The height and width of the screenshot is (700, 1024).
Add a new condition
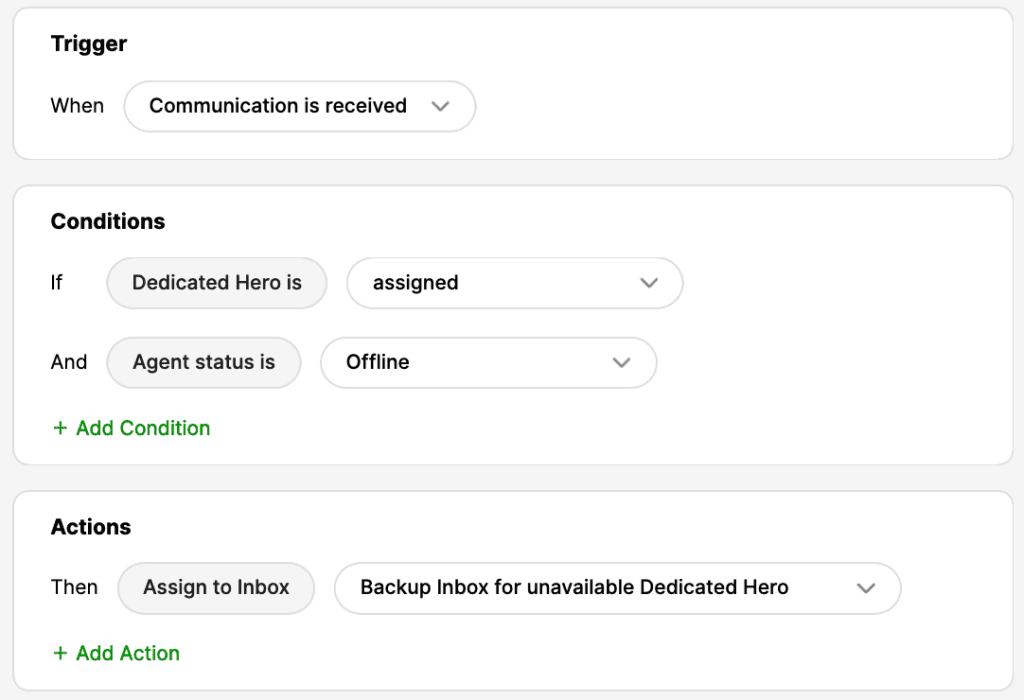(x=131, y=428)
